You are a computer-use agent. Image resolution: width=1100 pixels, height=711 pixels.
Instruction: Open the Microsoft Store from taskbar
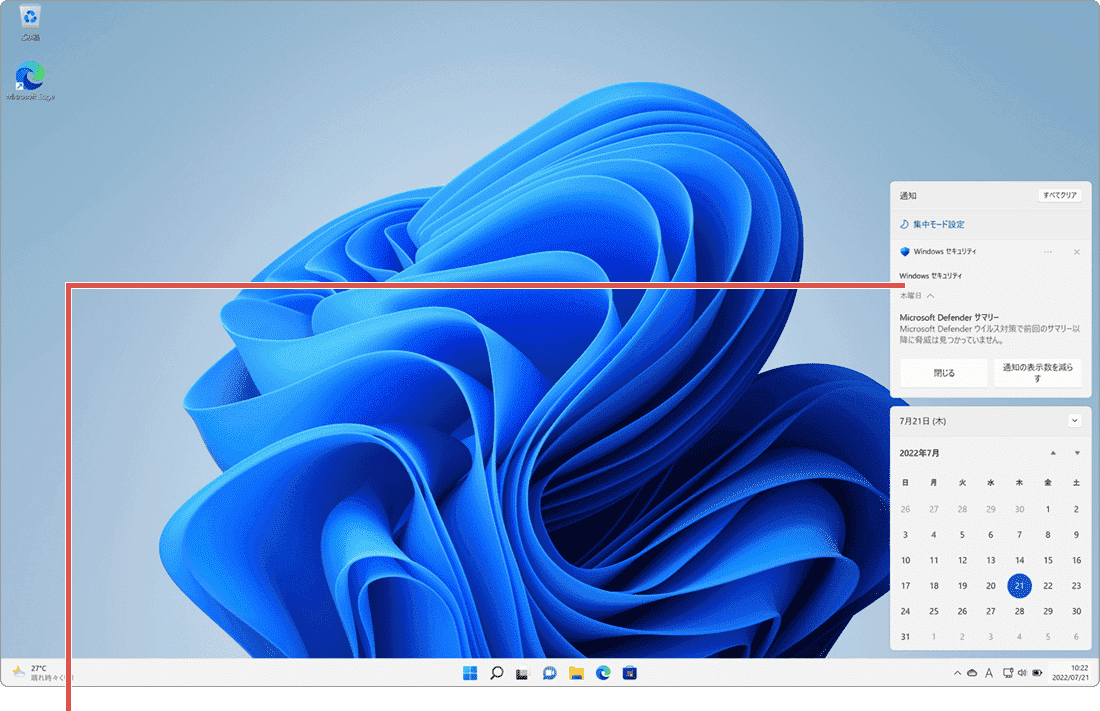(x=630, y=674)
